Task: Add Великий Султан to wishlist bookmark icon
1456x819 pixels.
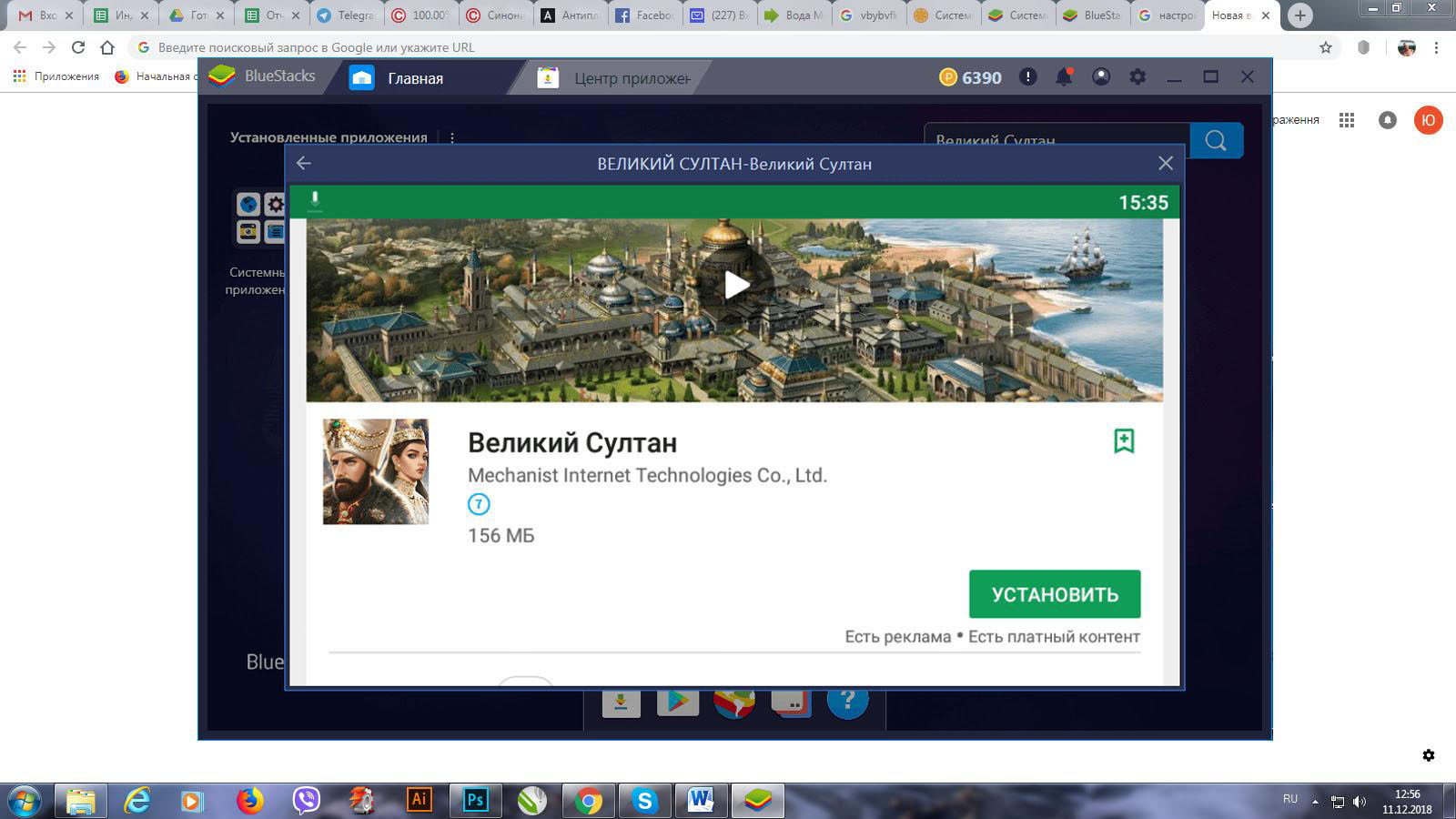Action: [x=1124, y=441]
